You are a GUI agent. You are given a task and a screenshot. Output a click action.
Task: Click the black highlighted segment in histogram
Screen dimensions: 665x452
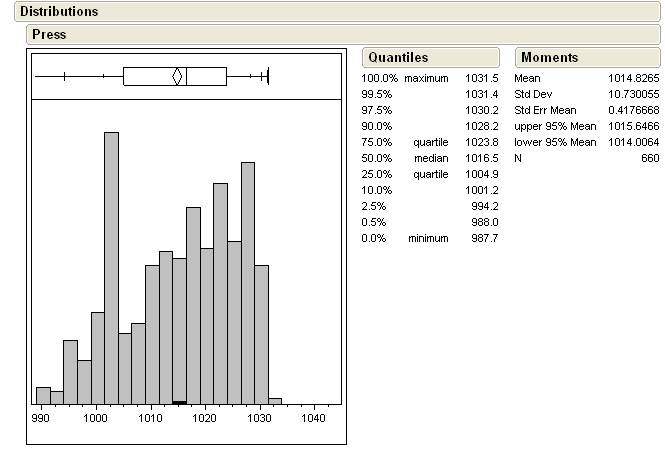coord(179,402)
